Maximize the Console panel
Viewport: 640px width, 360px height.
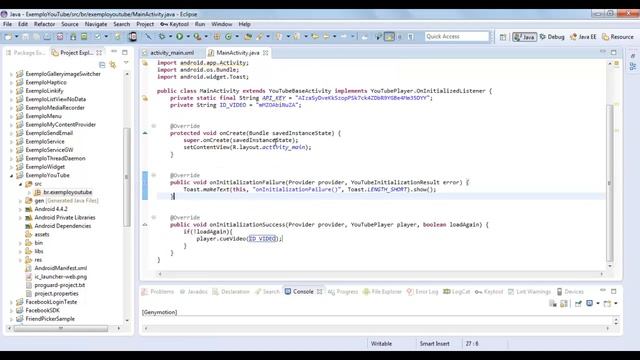click(x=613, y=291)
